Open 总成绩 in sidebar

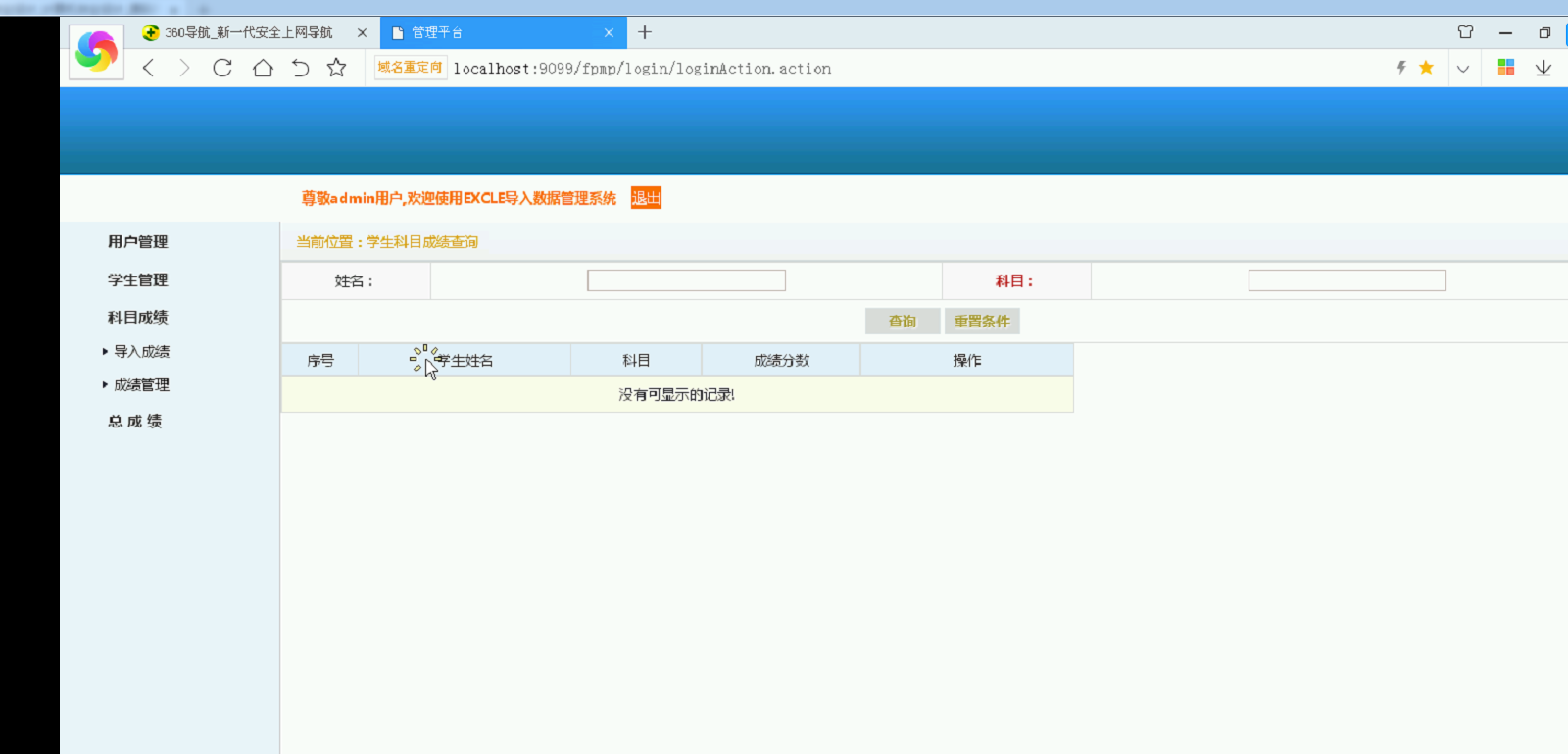coord(134,422)
